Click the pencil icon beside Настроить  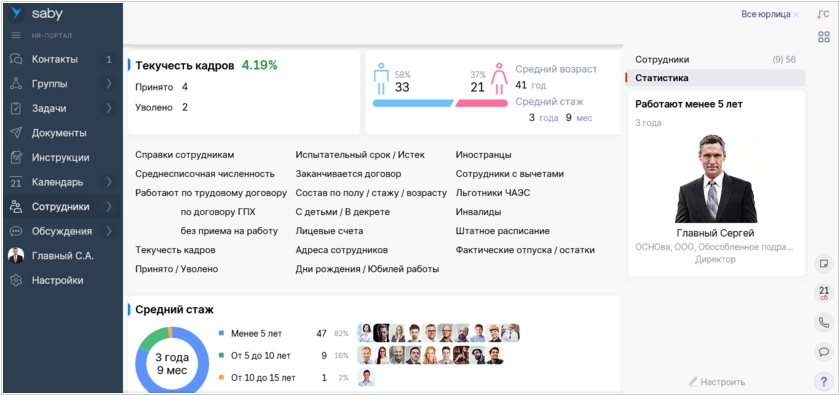point(693,382)
